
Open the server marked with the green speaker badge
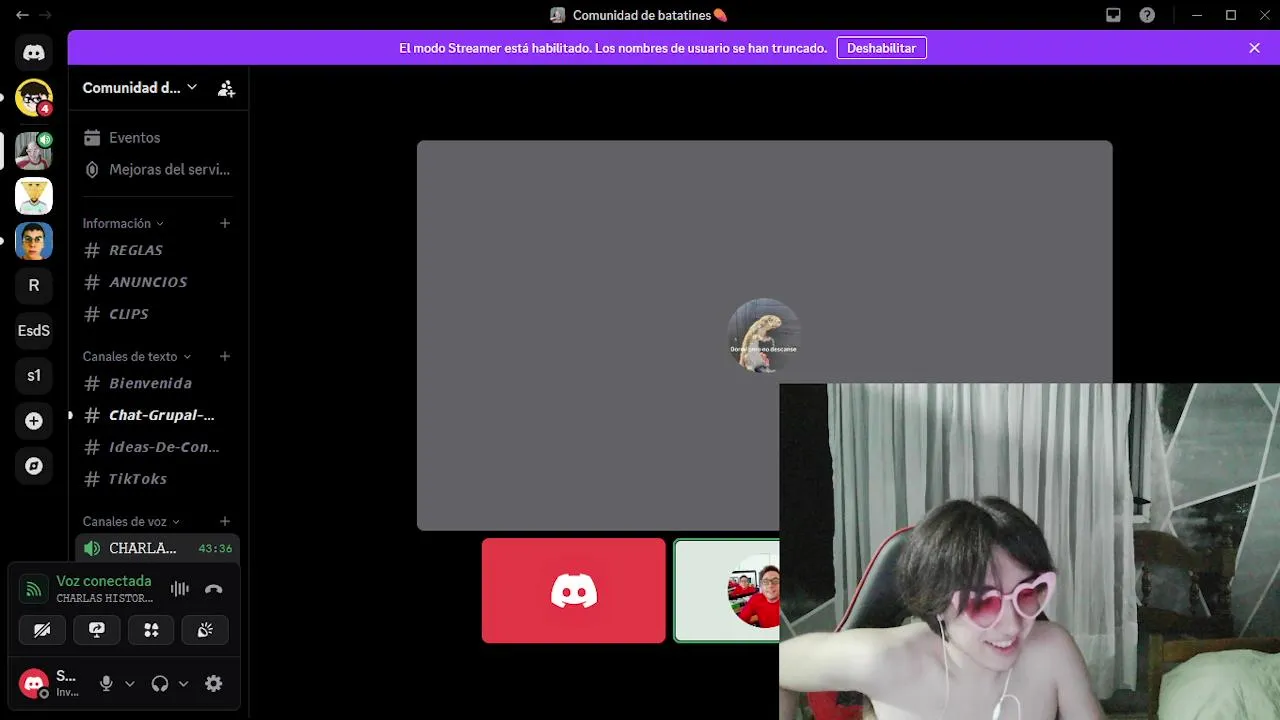click(34, 151)
